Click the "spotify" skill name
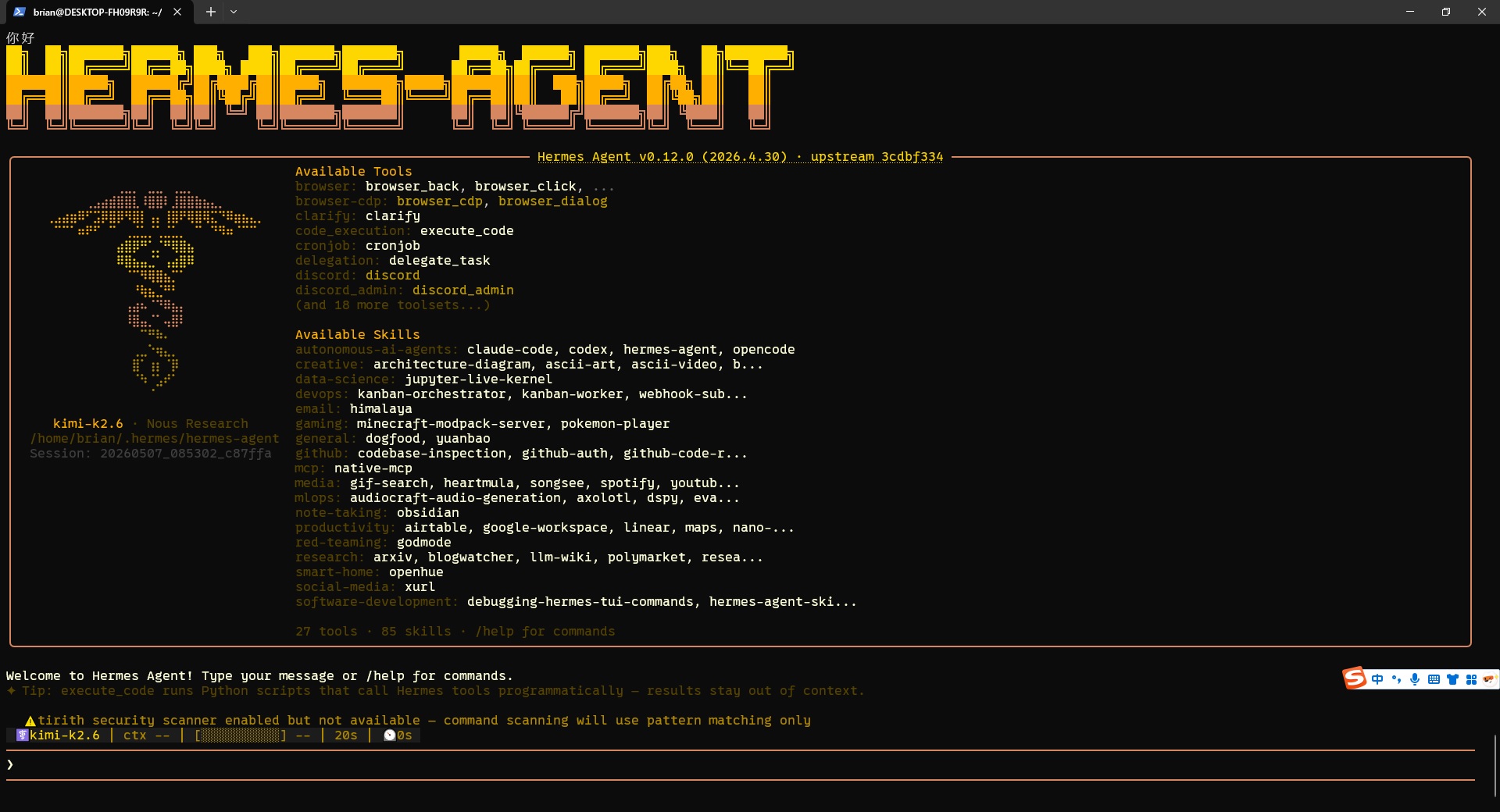The width and height of the screenshot is (1500, 812). tap(627, 483)
